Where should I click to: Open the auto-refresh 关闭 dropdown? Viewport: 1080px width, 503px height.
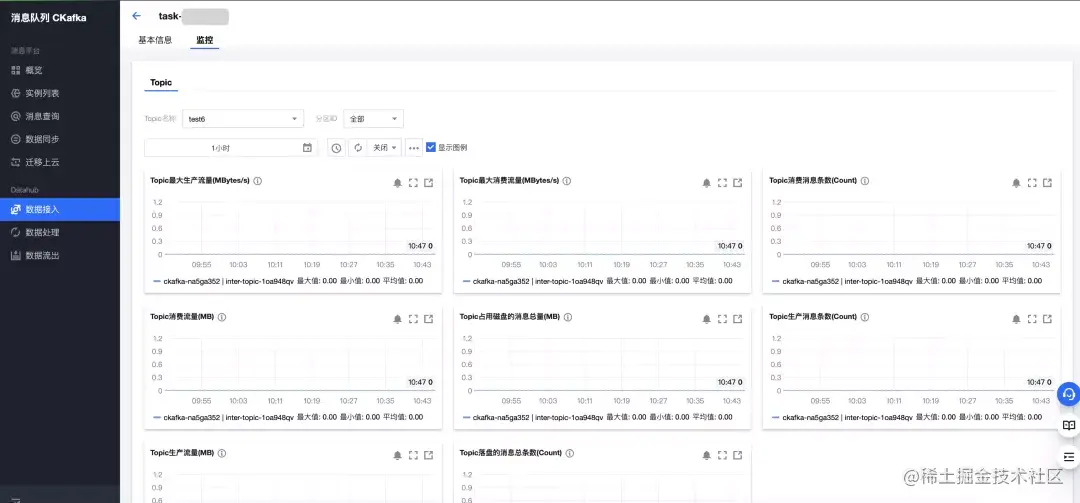click(384, 147)
